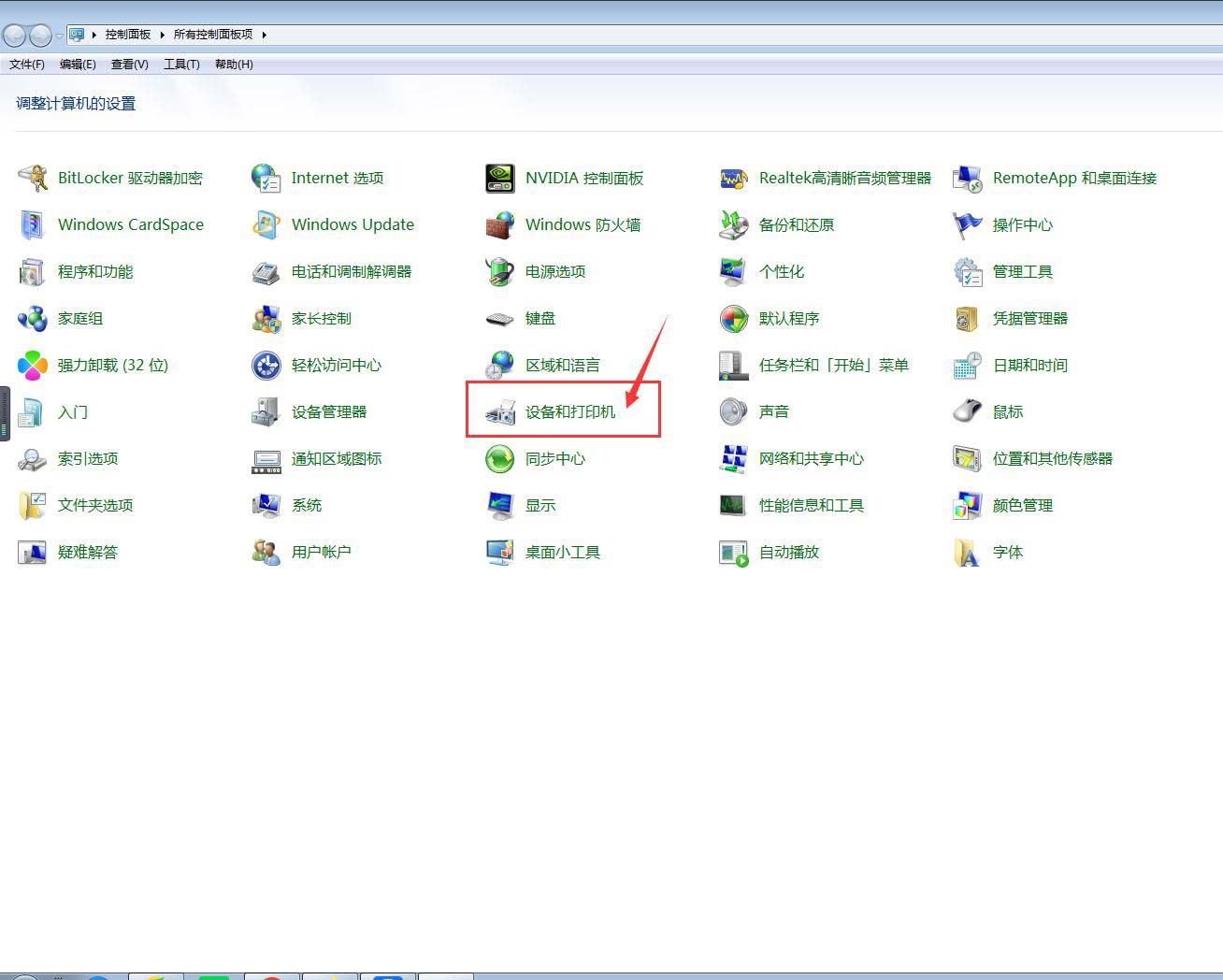Click the Internet Options globe icon

tap(266, 178)
